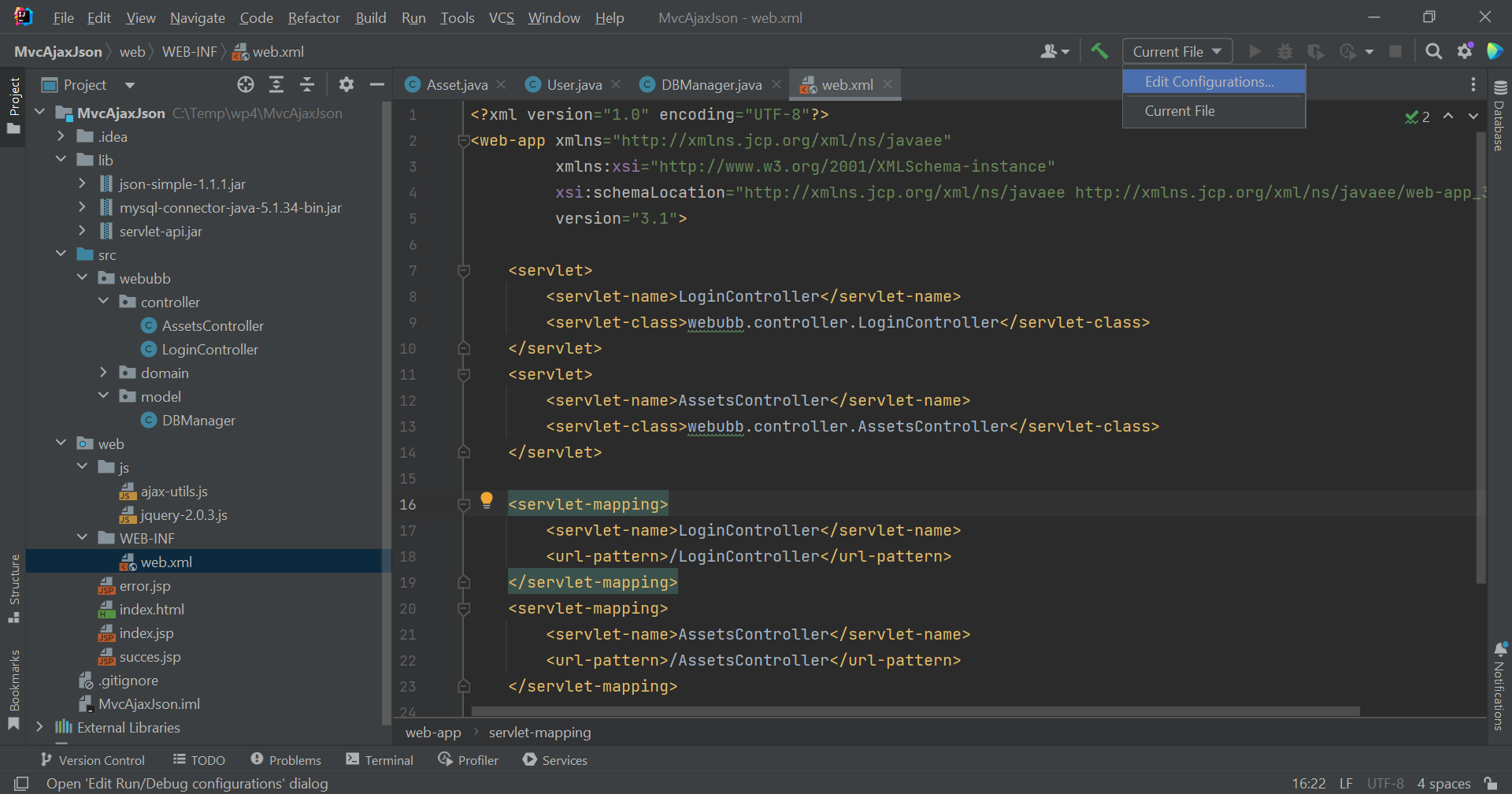
Task: Click Collapse All icon in Project panel
Action: [307, 84]
